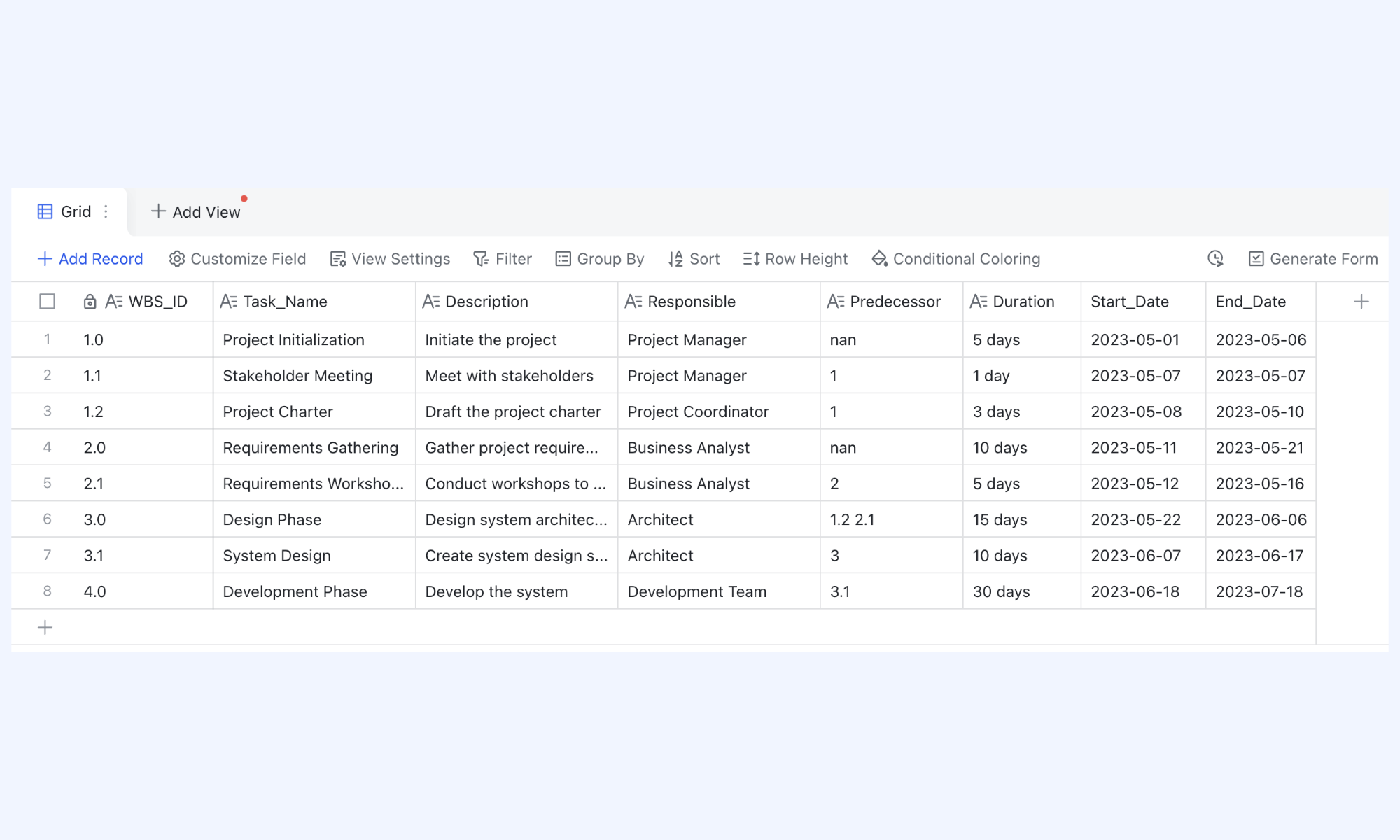Click the 2023-06-06 end date cell
Image resolution: width=1400 pixels, height=840 pixels.
[x=1261, y=519]
